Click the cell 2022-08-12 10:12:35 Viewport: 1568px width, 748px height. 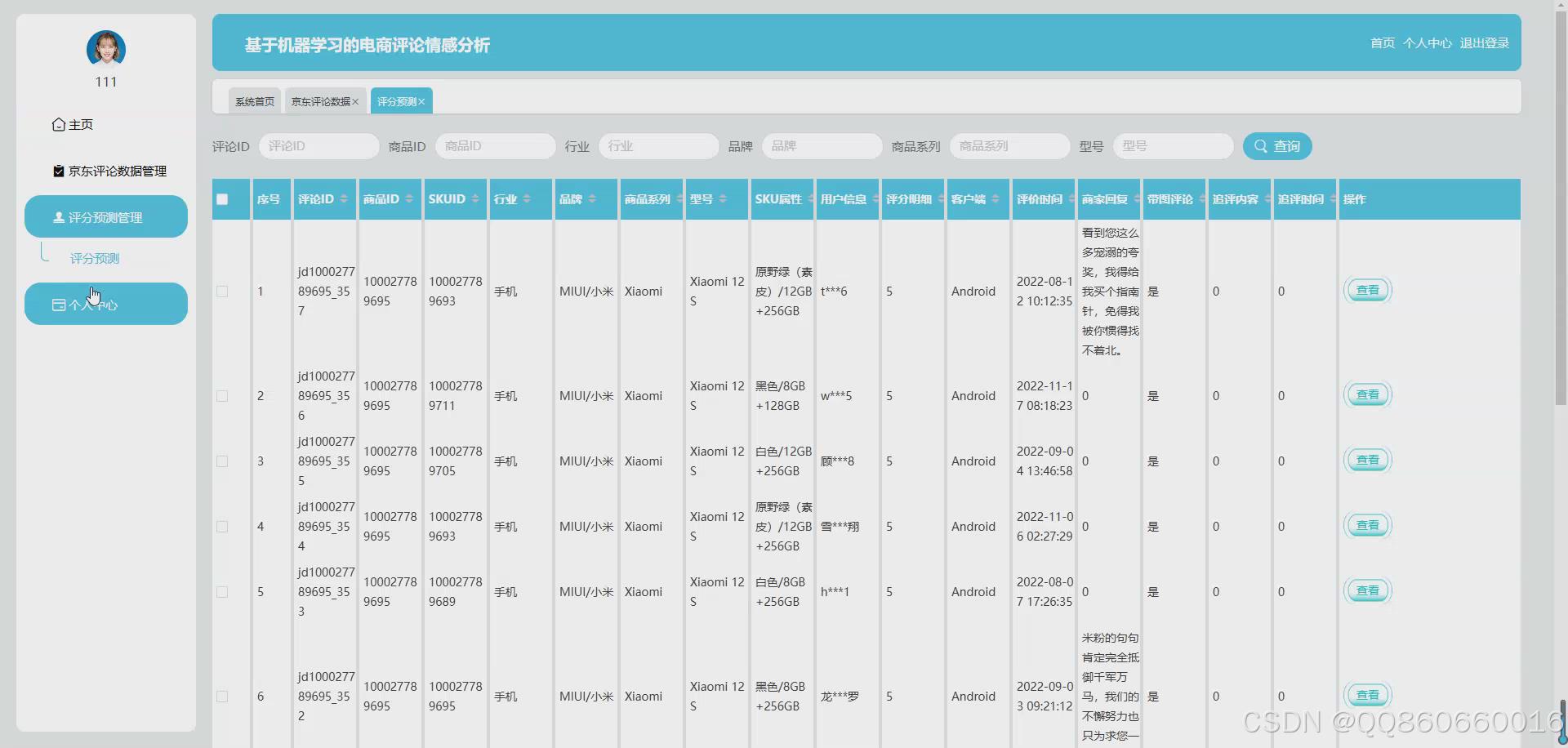(x=1045, y=292)
